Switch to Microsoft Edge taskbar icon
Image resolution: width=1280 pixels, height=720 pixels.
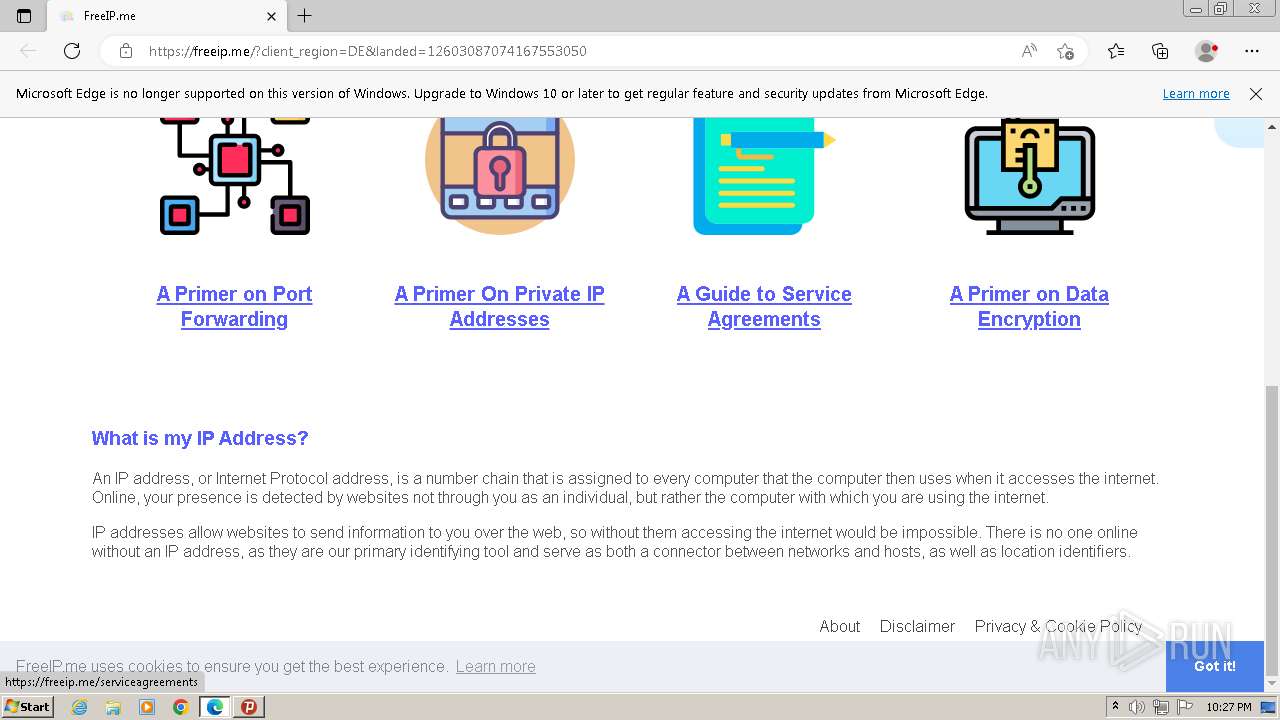pos(215,706)
